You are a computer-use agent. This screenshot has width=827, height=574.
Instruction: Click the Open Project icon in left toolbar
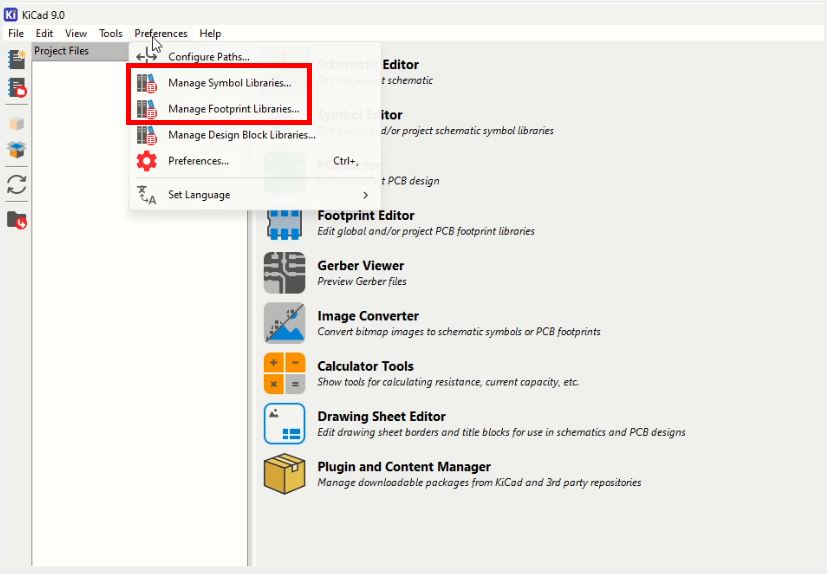(x=17, y=88)
